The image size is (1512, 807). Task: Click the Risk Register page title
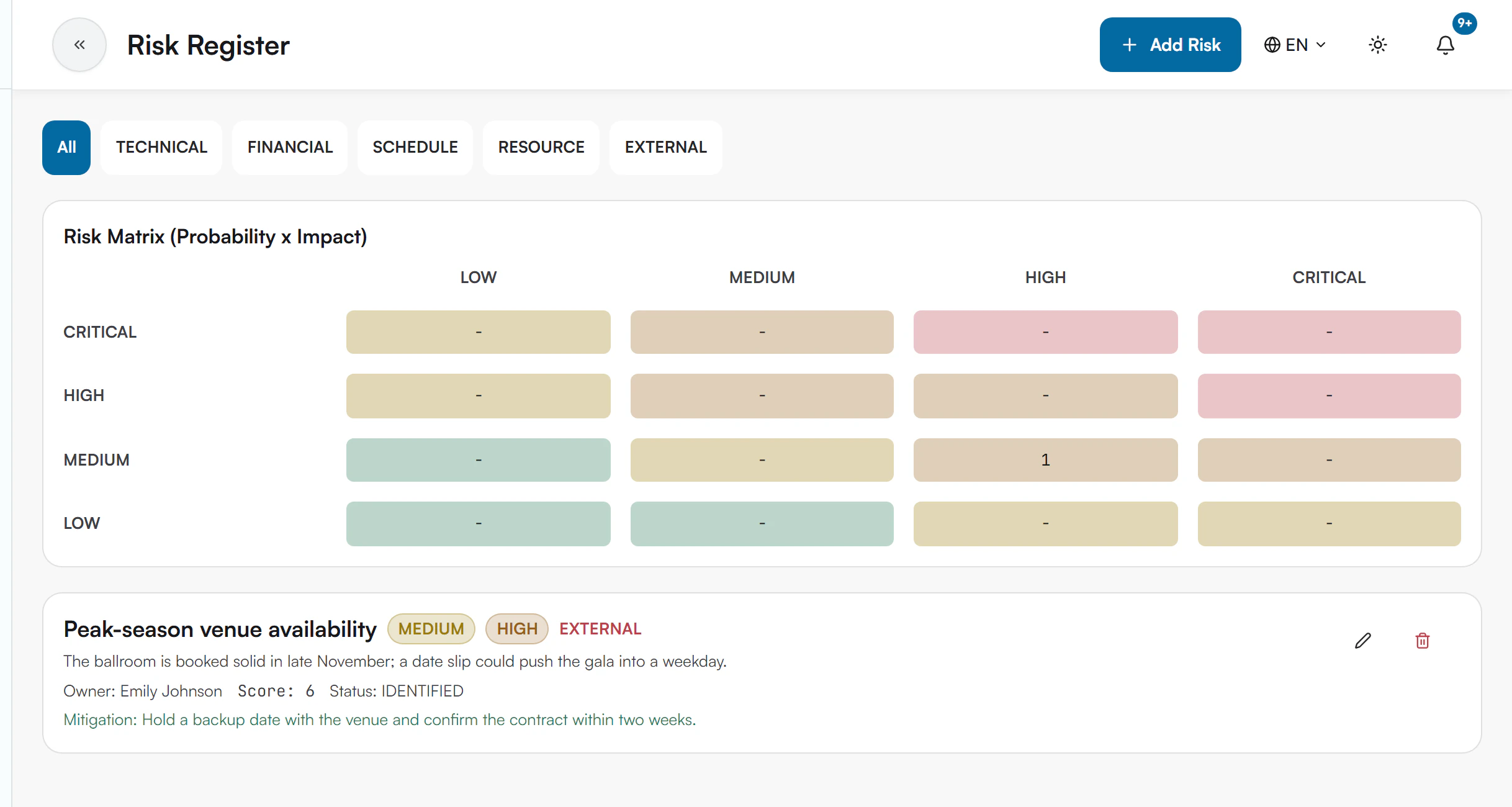[208, 45]
